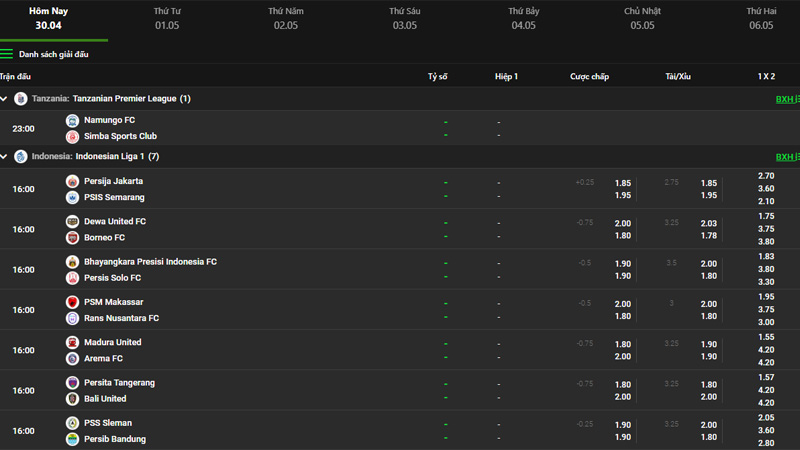Pick Borneo FC under odds 1.78
The width and height of the screenshot is (800, 450).
[709, 236]
